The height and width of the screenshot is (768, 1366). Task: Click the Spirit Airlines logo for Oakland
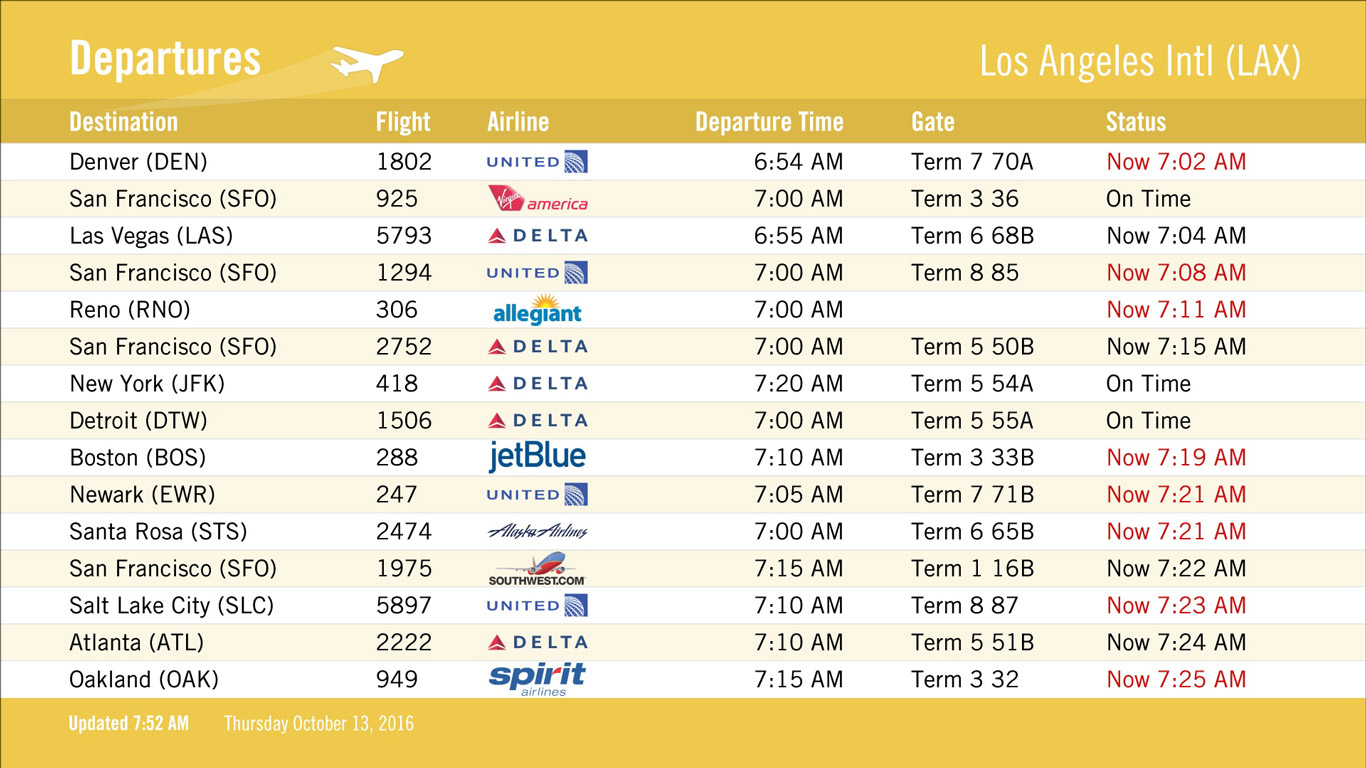pos(537,679)
